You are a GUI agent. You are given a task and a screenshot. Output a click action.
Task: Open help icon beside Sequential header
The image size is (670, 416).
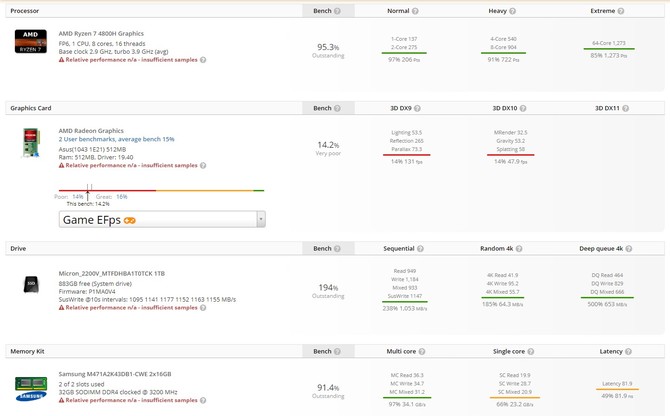click(420, 249)
